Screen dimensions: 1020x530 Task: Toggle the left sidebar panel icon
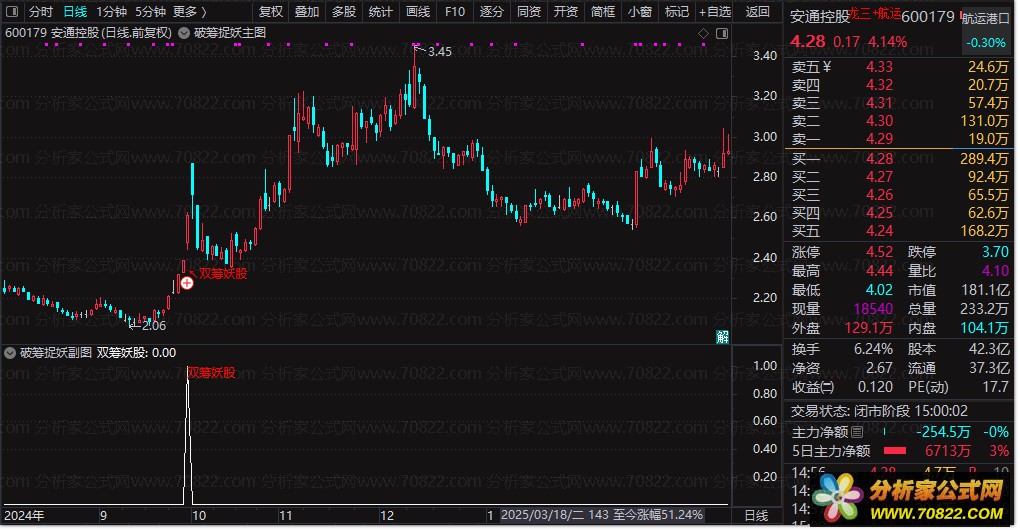[12, 12]
